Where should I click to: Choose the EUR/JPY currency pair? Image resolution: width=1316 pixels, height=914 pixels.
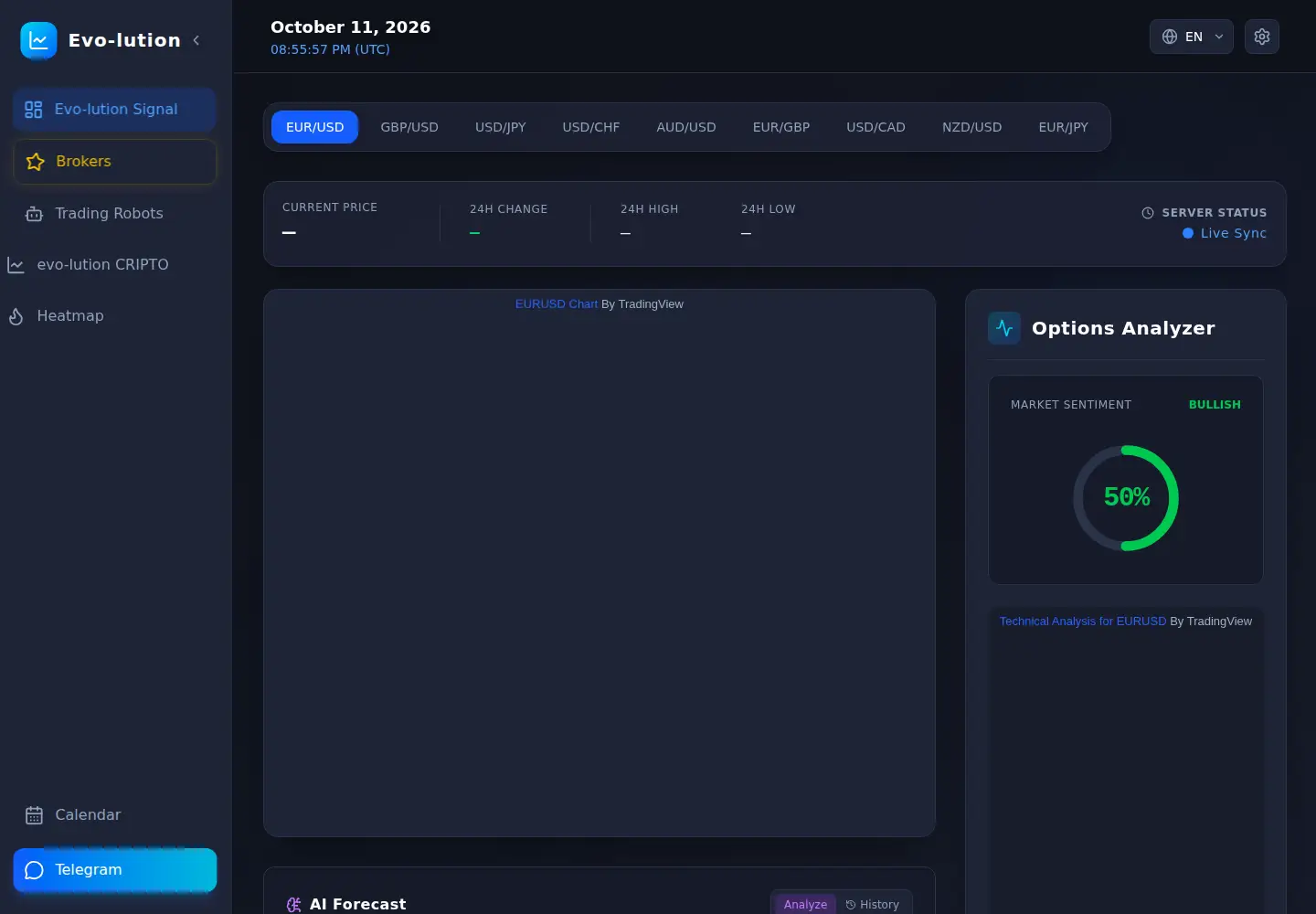tap(1064, 127)
